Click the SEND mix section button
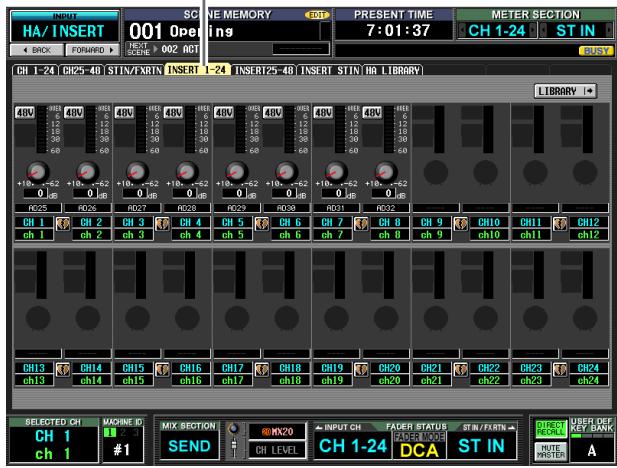 (189, 446)
